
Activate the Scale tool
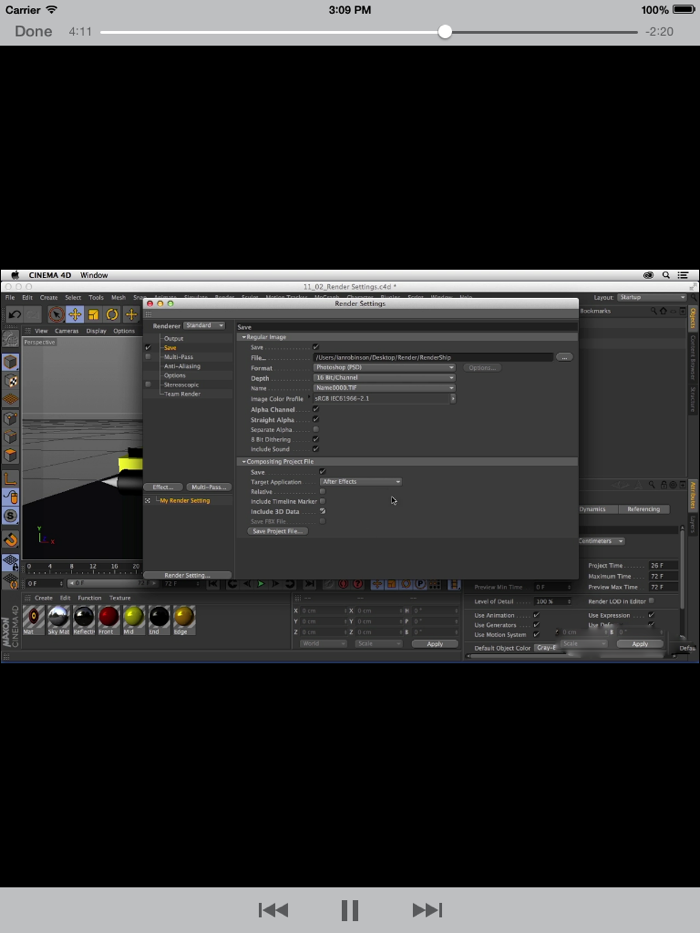coord(93,314)
